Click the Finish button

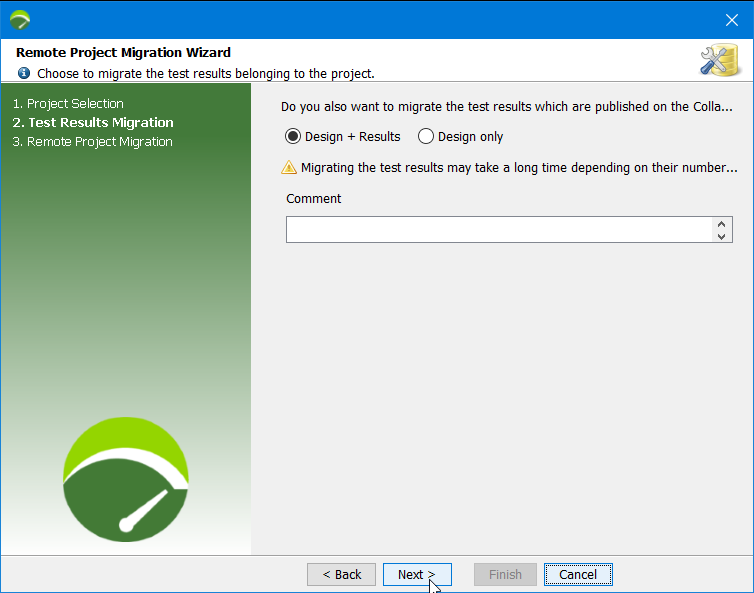click(x=505, y=574)
